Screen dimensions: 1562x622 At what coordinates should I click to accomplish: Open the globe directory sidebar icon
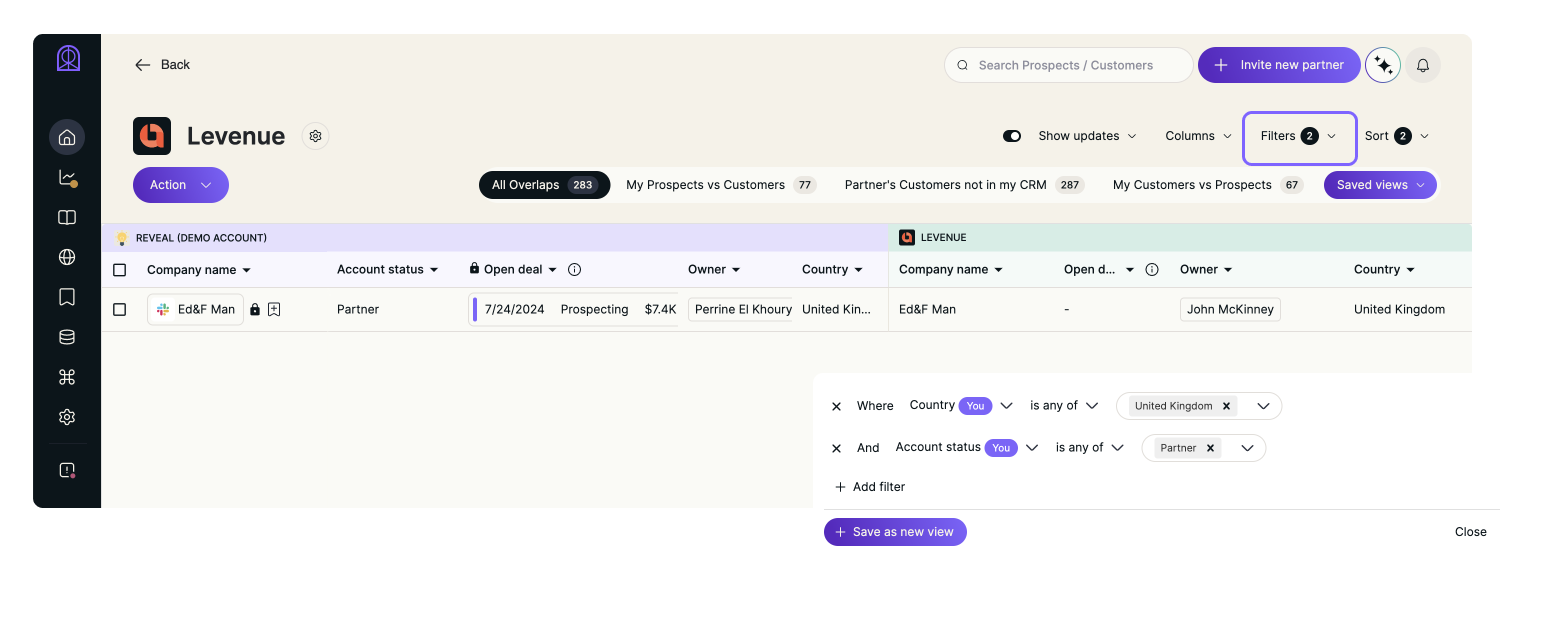67,257
